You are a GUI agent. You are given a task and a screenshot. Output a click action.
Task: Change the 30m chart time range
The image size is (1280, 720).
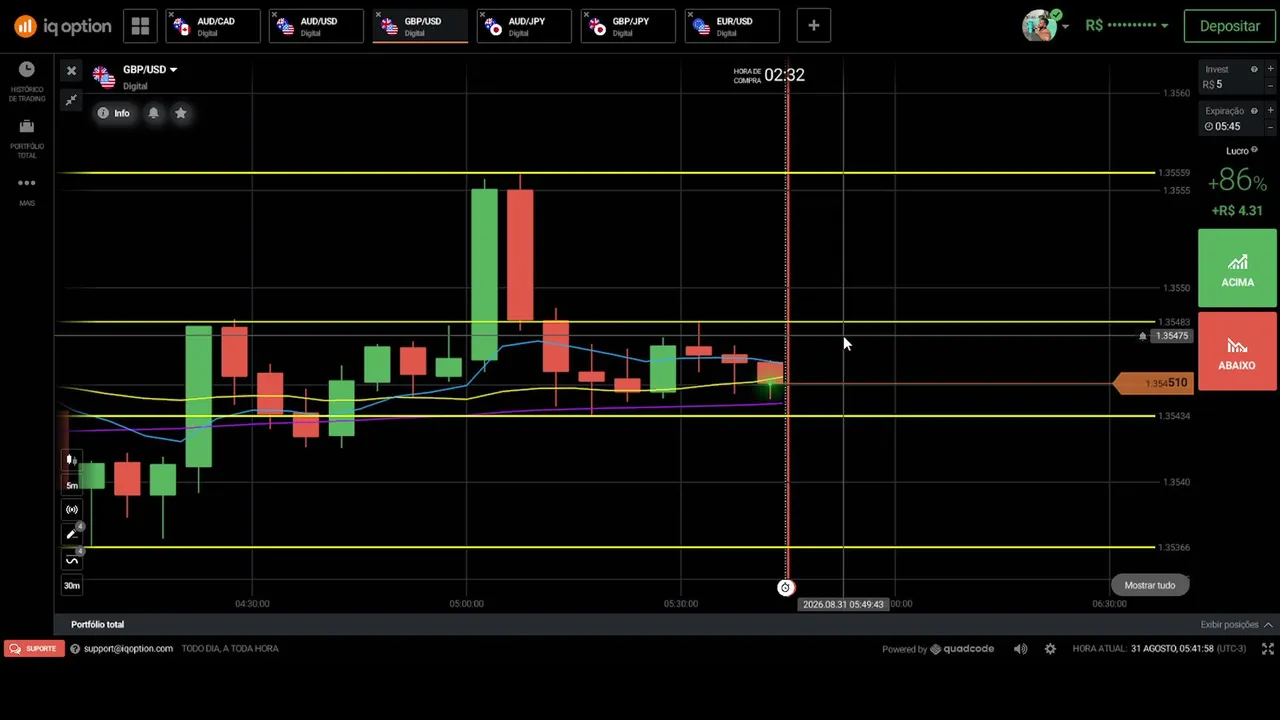click(72, 586)
